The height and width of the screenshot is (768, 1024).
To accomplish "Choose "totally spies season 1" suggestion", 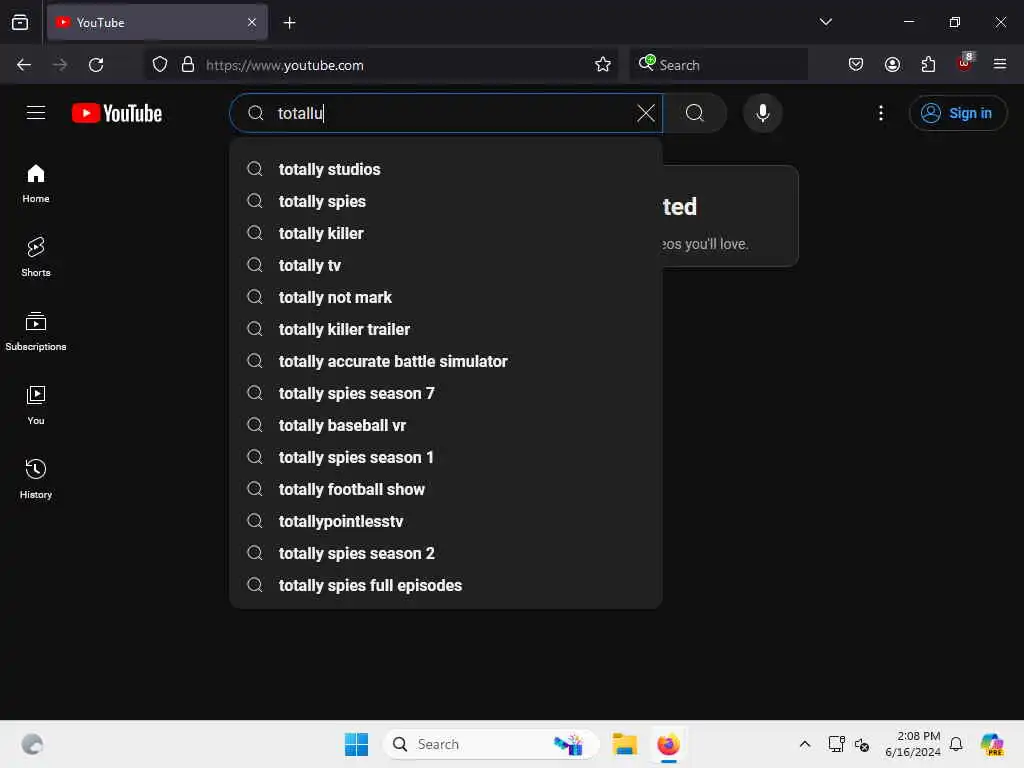I will tap(446, 457).
